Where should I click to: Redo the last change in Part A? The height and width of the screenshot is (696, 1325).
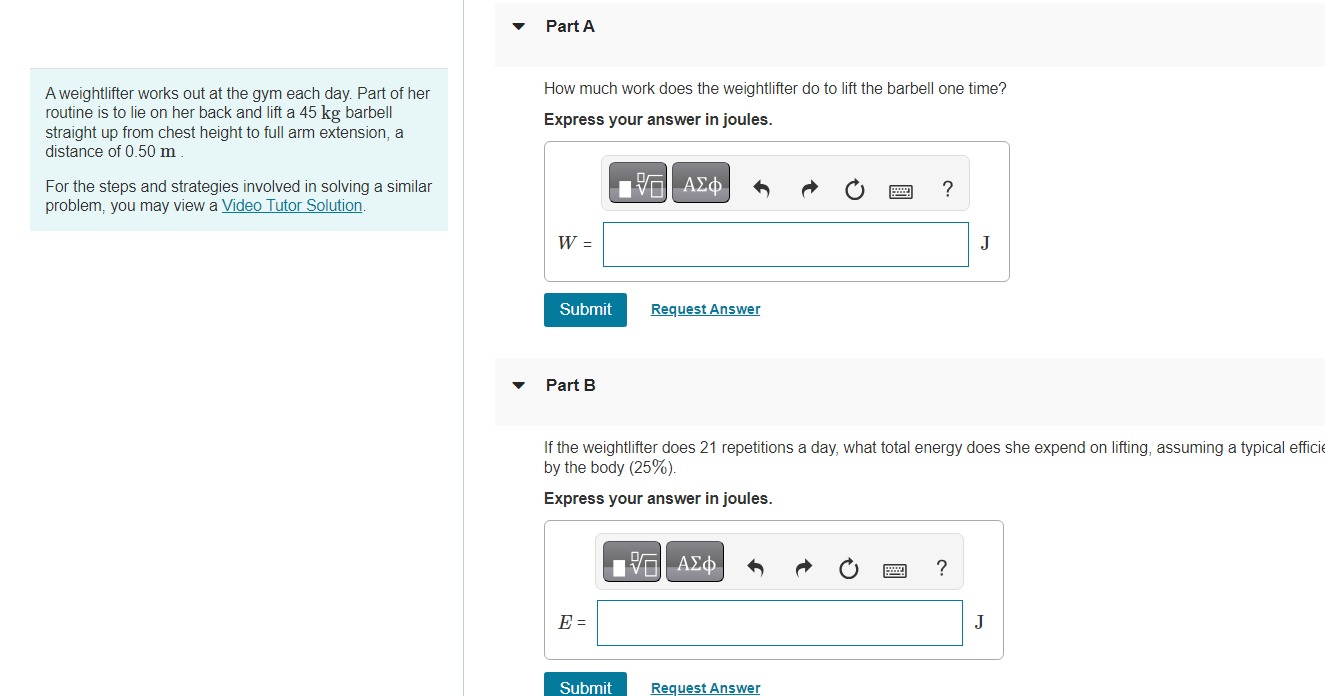(808, 189)
